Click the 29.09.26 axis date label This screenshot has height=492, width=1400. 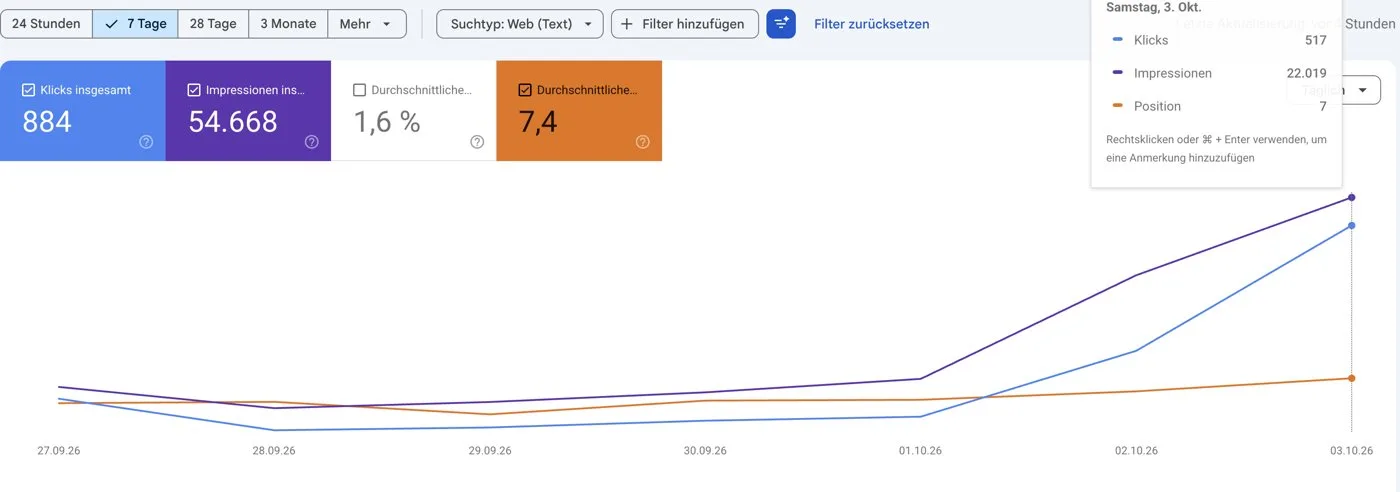tap(490, 451)
